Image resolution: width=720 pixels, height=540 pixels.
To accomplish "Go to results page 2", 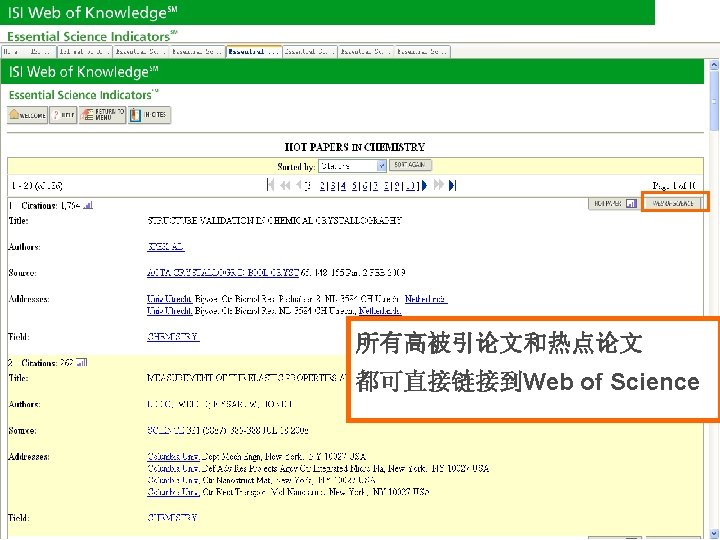I will [323, 186].
